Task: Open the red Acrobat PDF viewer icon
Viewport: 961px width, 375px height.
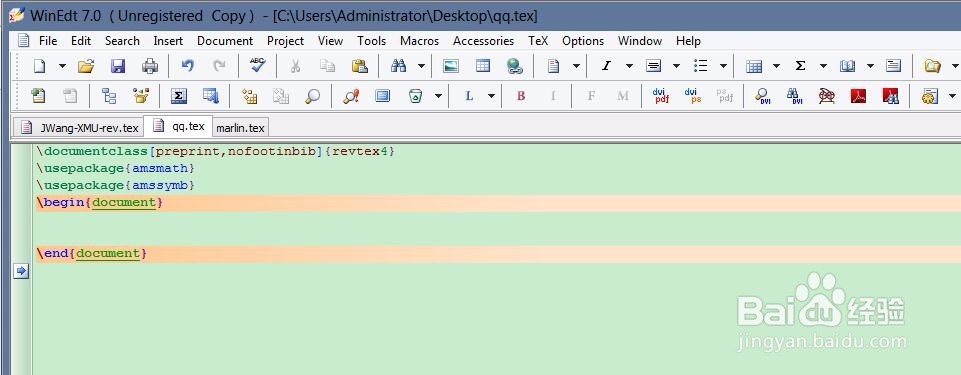Action: click(x=859, y=96)
